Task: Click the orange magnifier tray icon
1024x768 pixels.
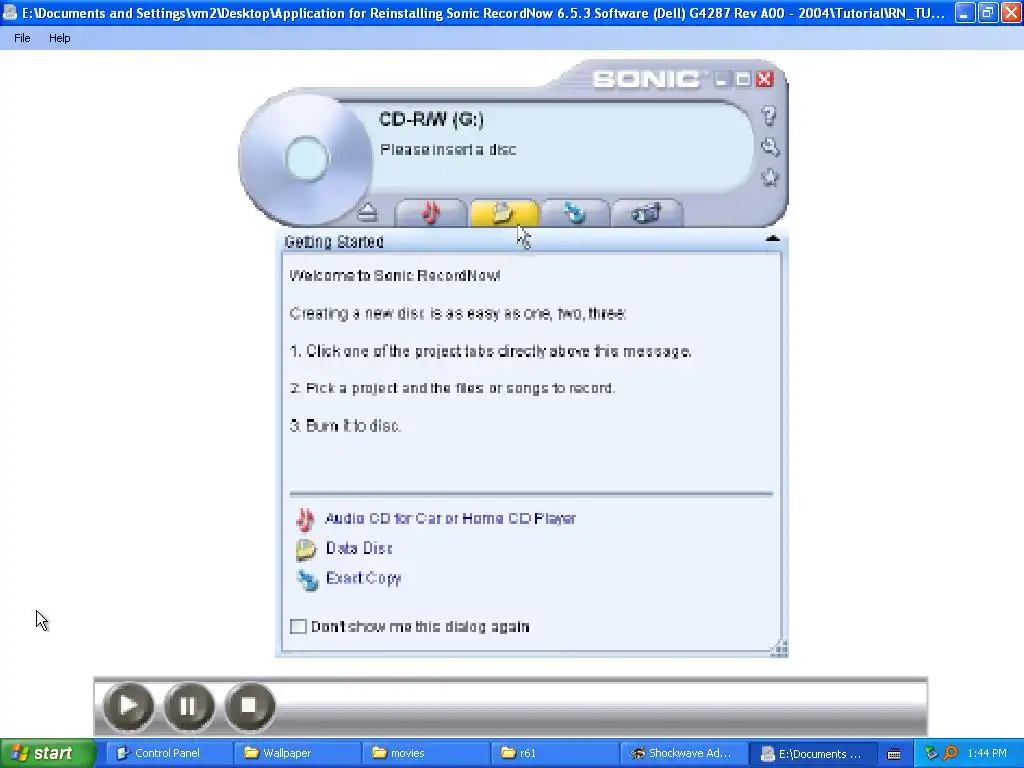Action: tap(951, 754)
